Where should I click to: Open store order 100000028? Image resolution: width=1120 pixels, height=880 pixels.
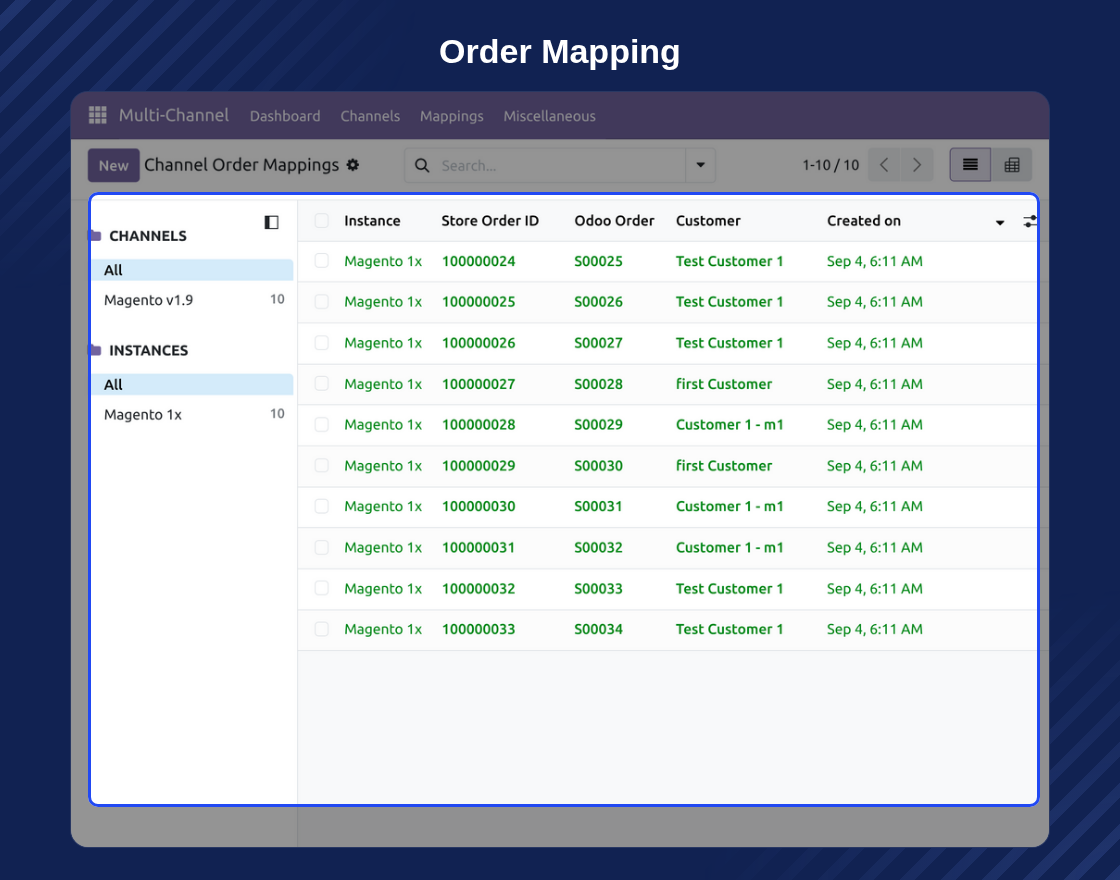coord(479,425)
